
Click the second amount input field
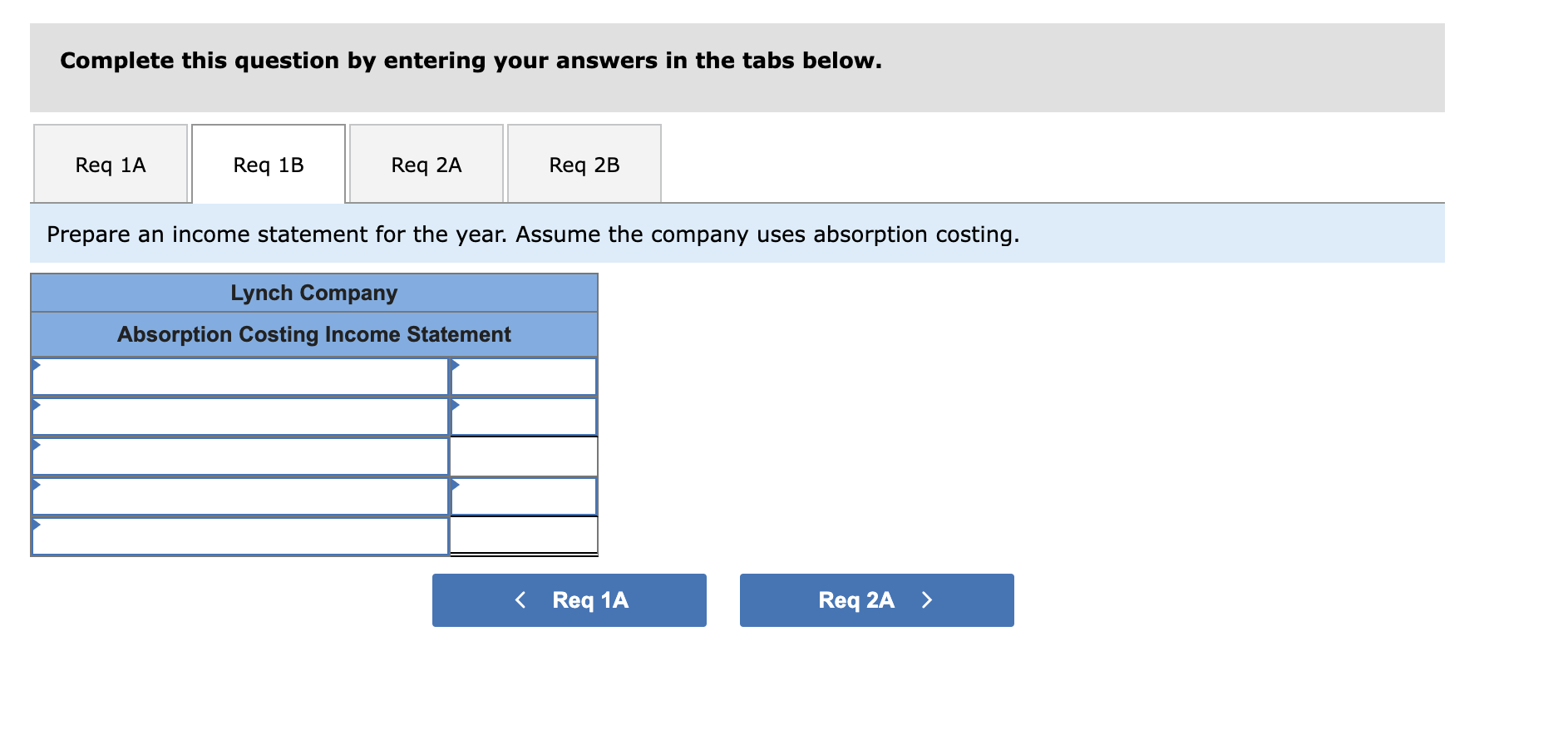[x=524, y=416]
